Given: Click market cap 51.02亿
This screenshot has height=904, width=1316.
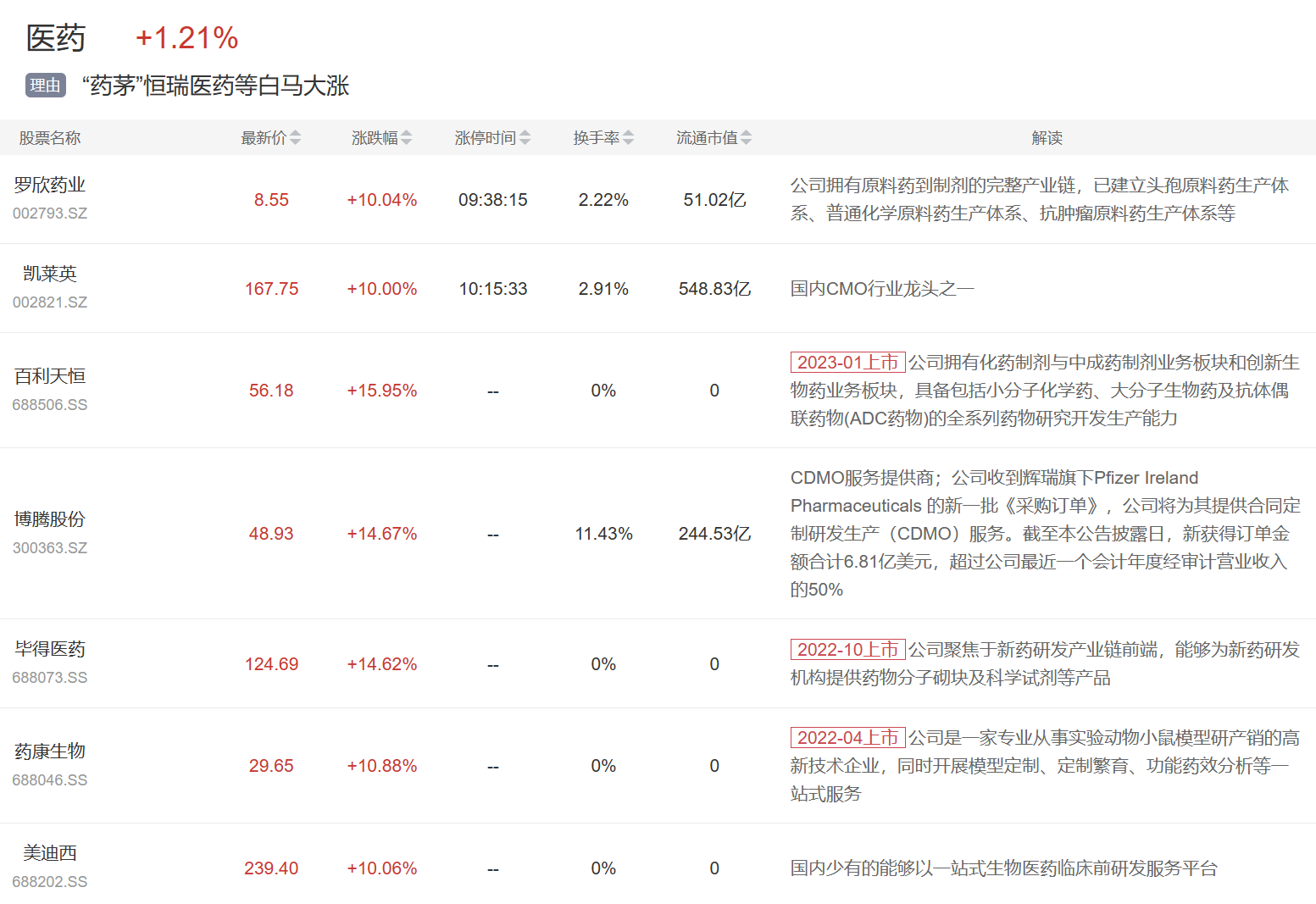Looking at the screenshot, I should tap(714, 200).
